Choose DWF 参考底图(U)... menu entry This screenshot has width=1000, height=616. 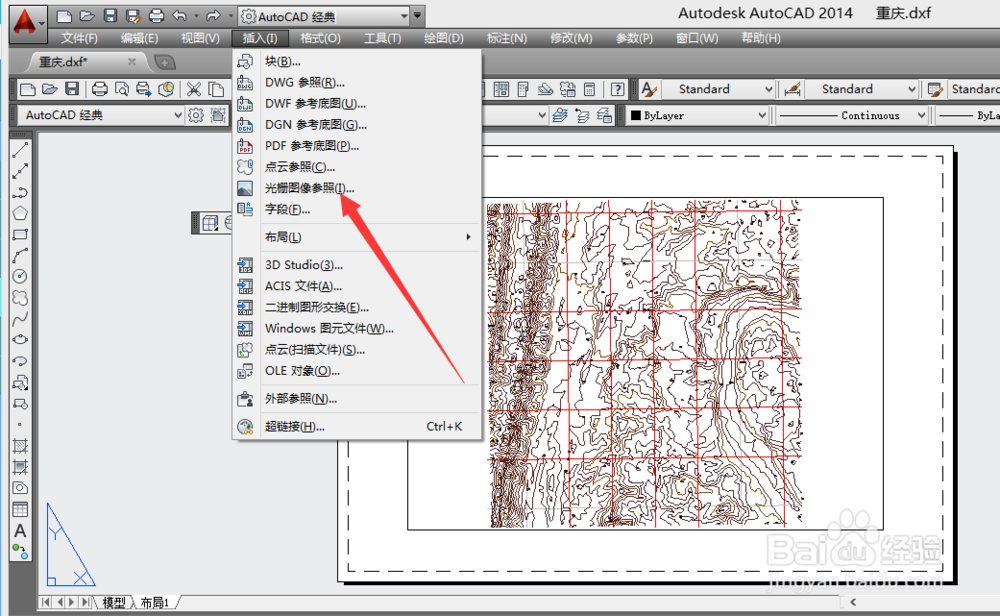tap(357, 103)
